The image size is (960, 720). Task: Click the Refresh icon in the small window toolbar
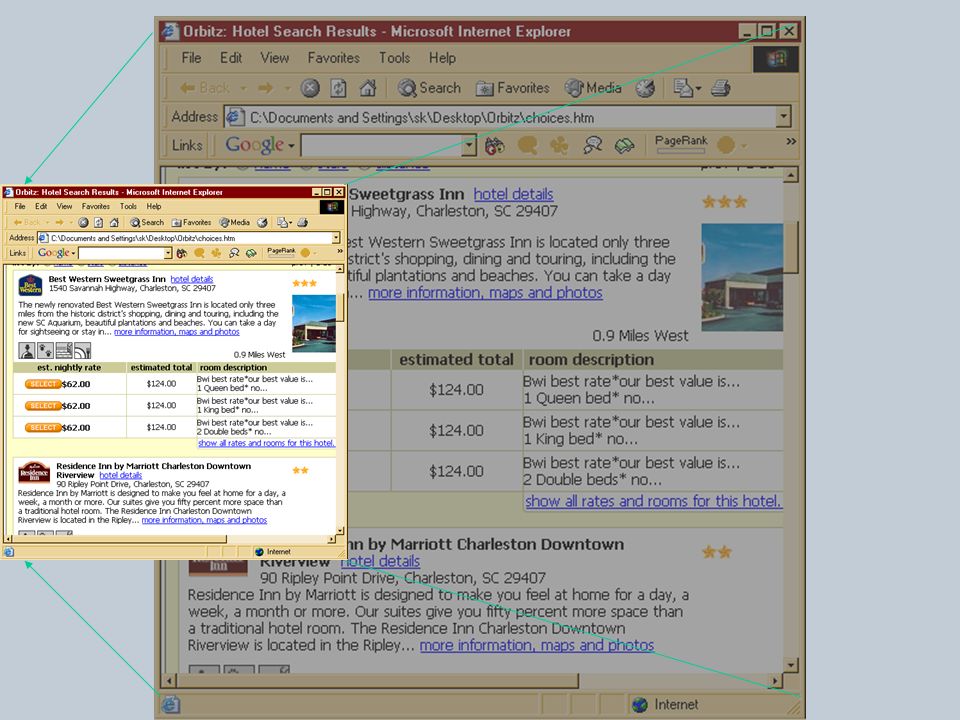98,222
